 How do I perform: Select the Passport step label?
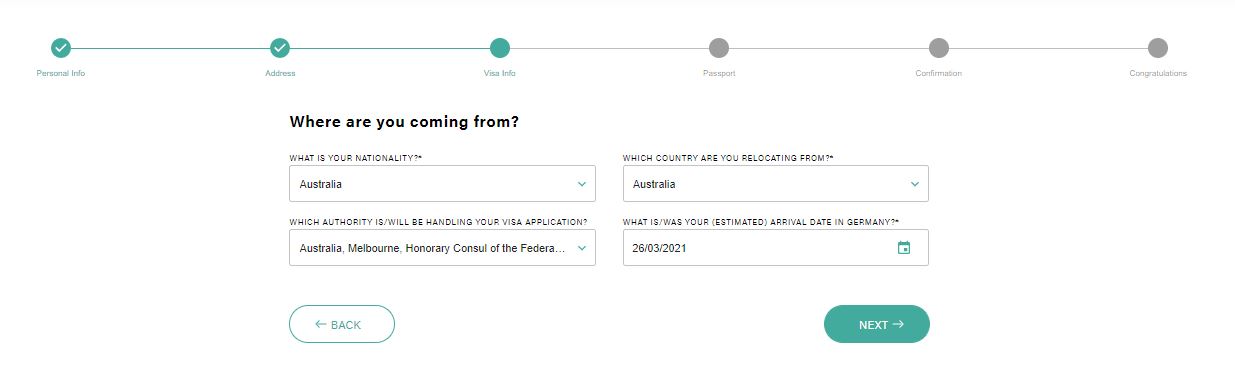point(719,74)
